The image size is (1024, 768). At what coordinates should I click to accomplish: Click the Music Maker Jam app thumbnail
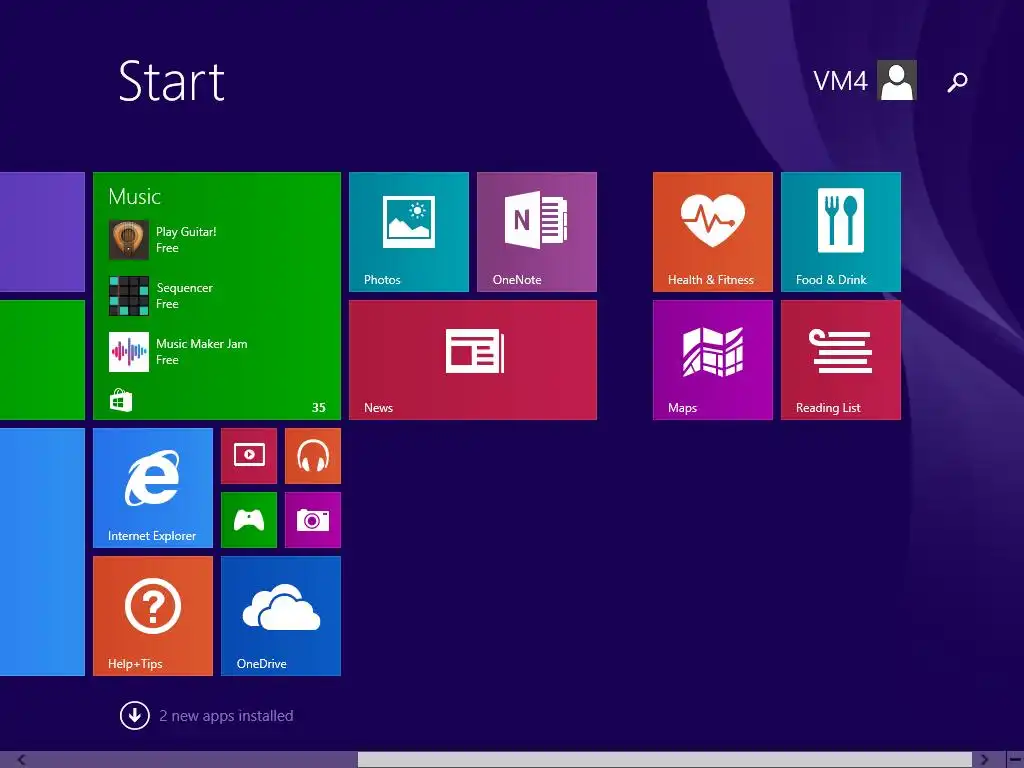click(x=129, y=352)
